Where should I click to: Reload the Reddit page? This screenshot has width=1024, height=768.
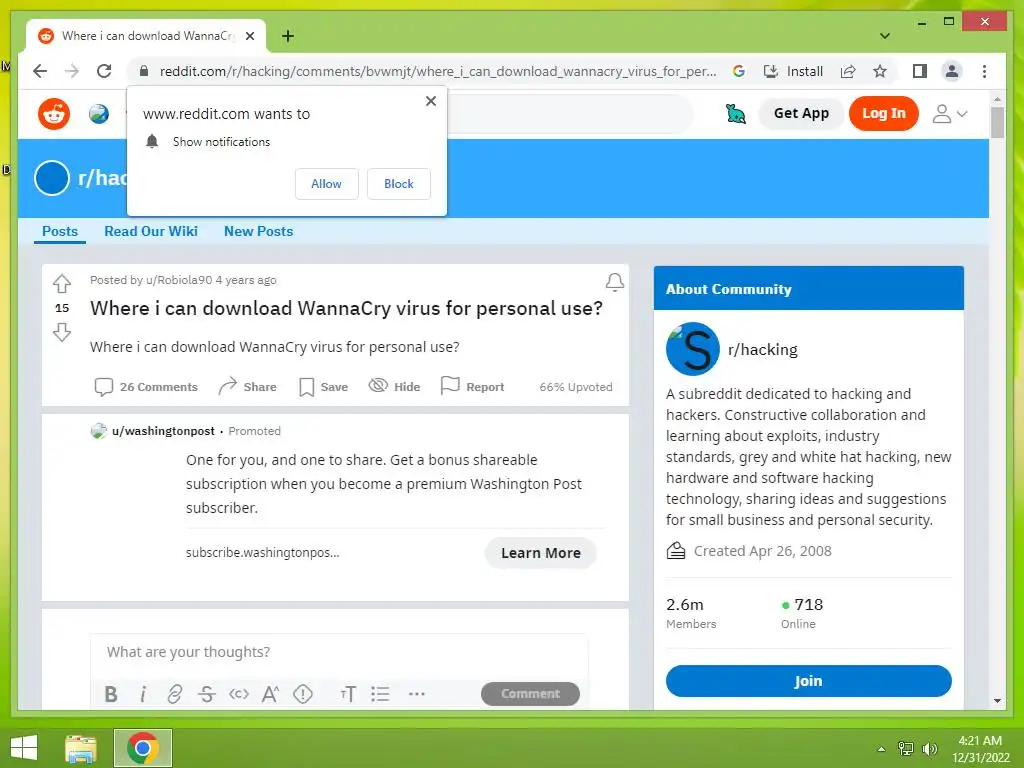pos(104,71)
